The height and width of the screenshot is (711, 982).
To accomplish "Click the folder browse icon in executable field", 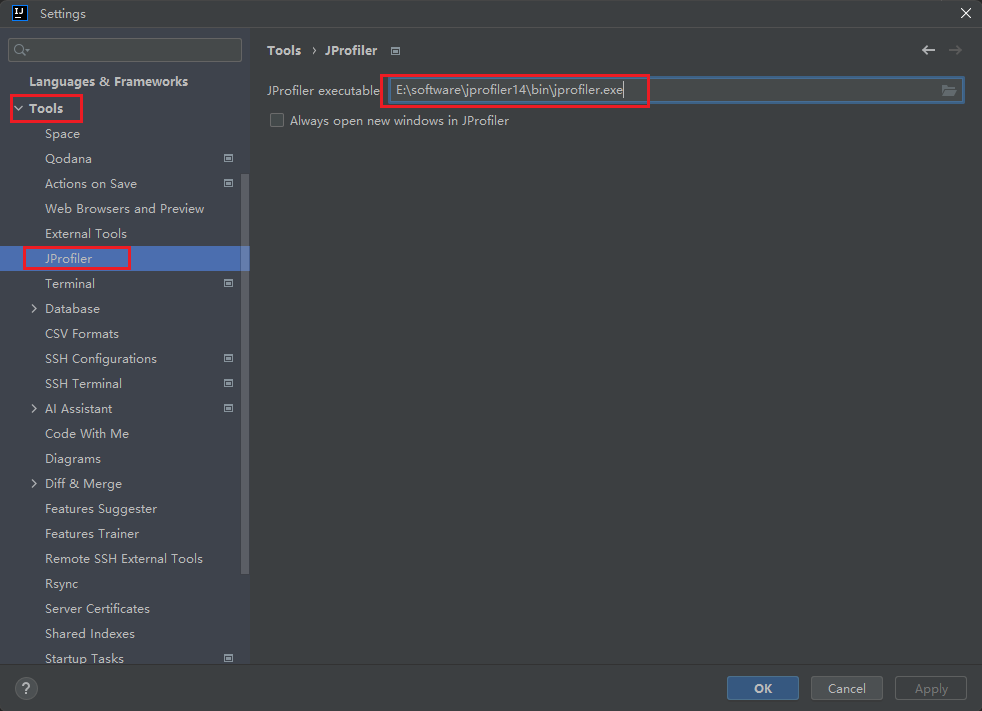I will tap(949, 90).
